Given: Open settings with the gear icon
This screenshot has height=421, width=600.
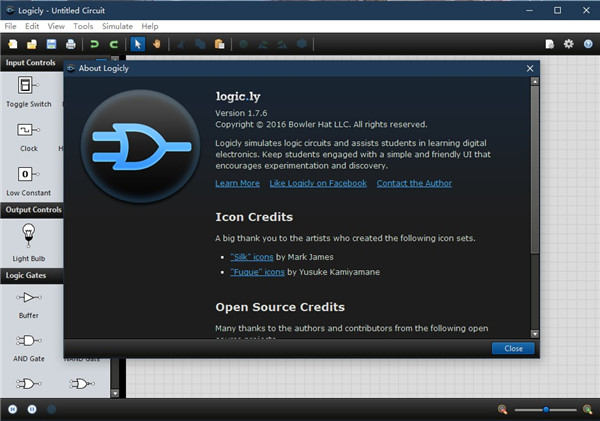Looking at the screenshot, I should (x=569, y=44).
